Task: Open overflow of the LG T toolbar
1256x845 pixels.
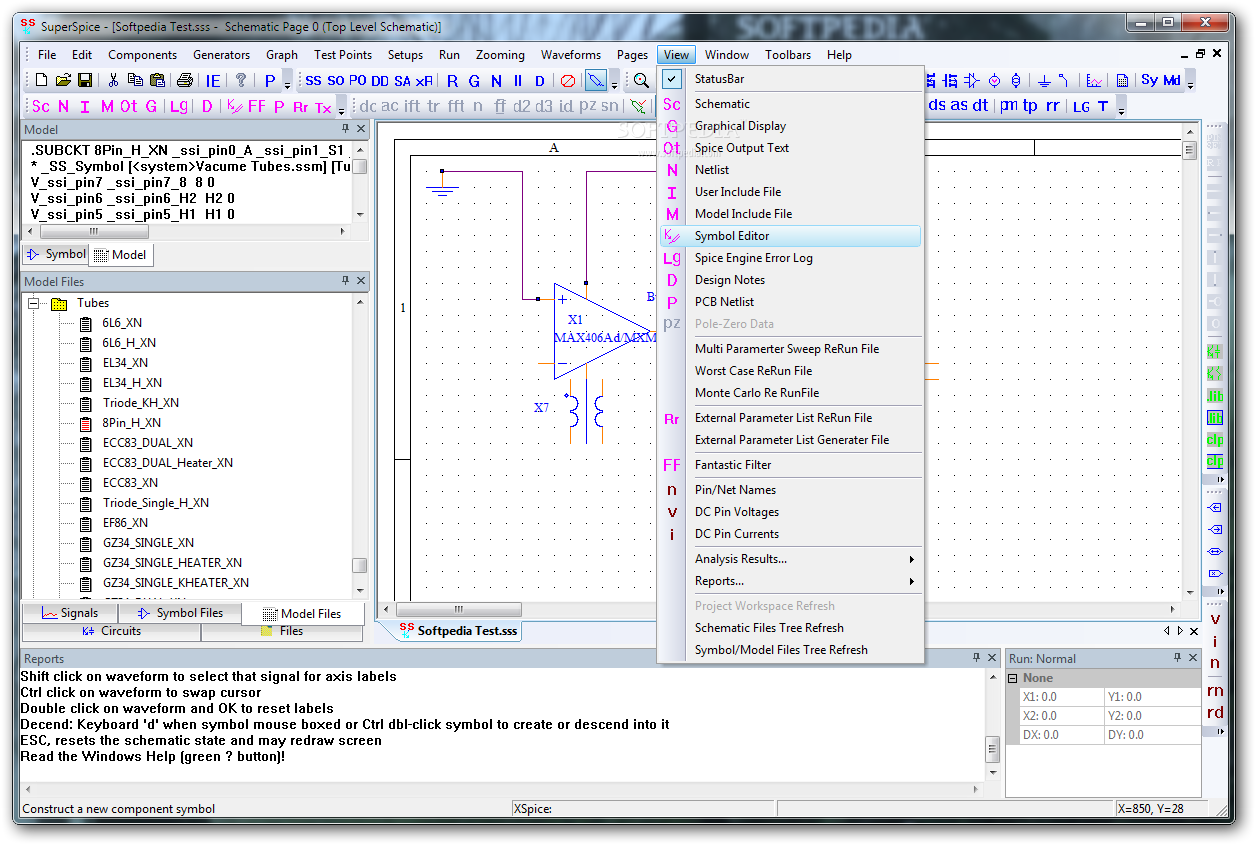Action: pyautogui.click(x=1121, y=109)
